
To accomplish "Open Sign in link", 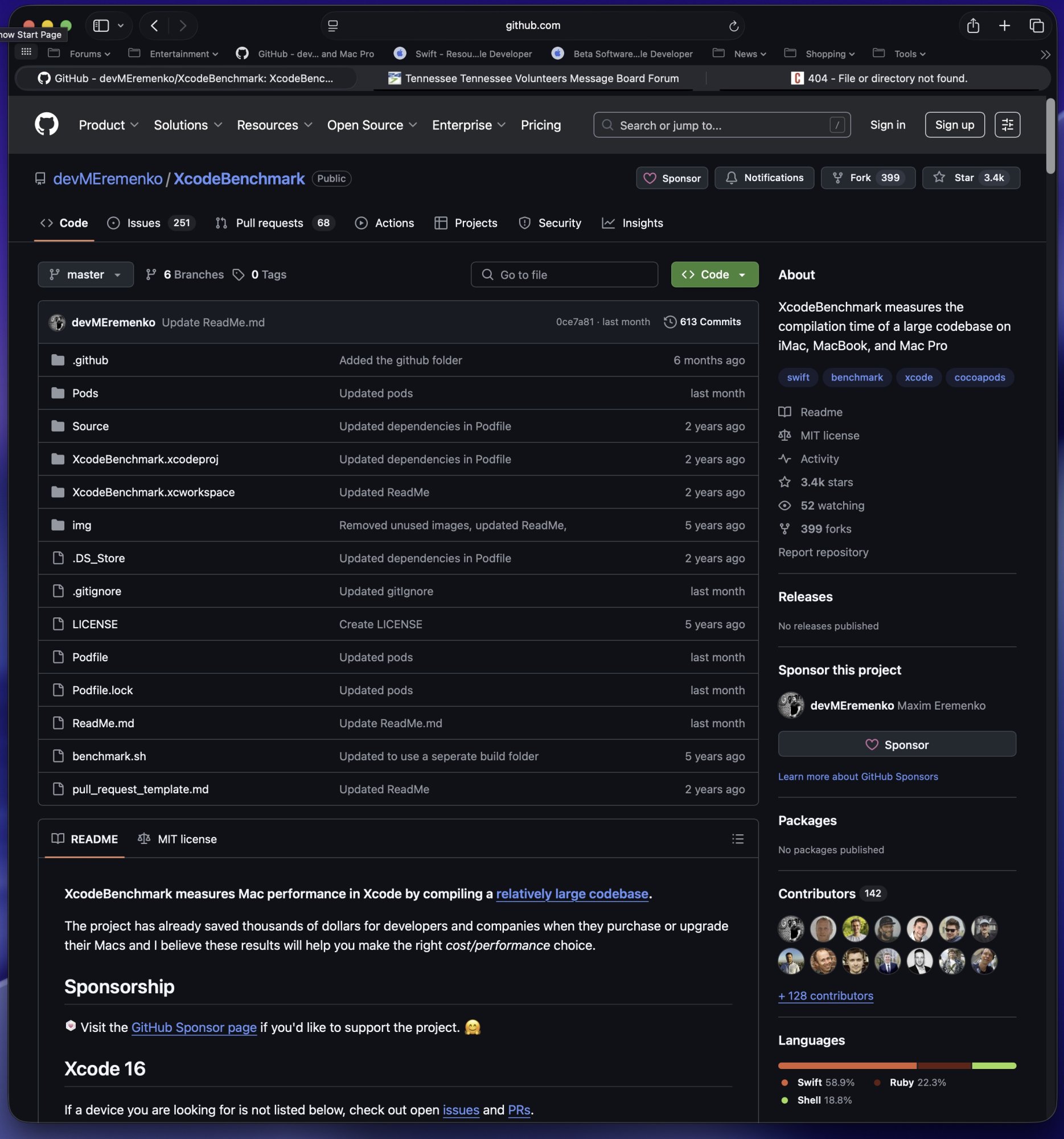I will (887, 125).
